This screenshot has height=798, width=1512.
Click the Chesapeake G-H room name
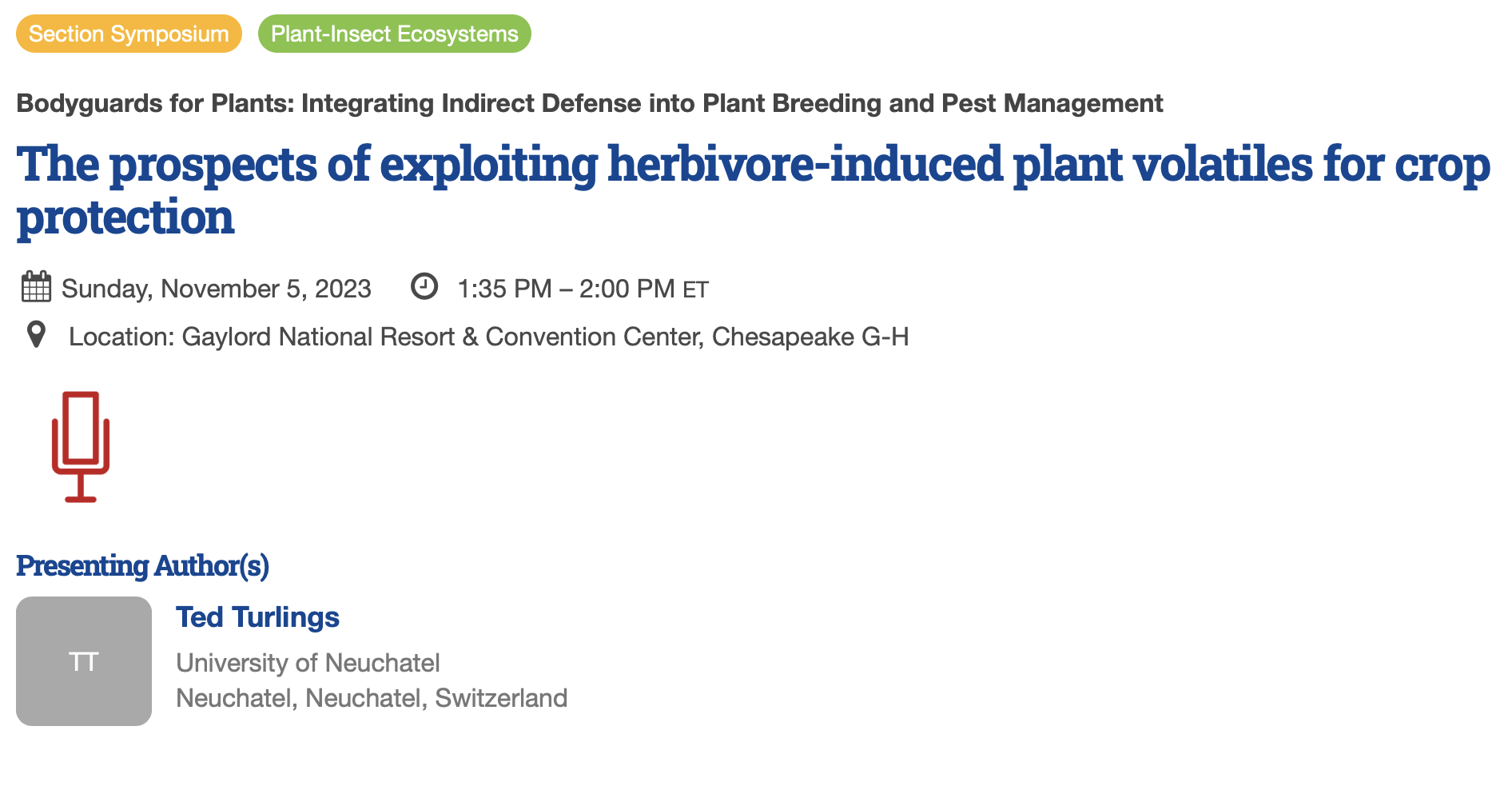point(810,337)
